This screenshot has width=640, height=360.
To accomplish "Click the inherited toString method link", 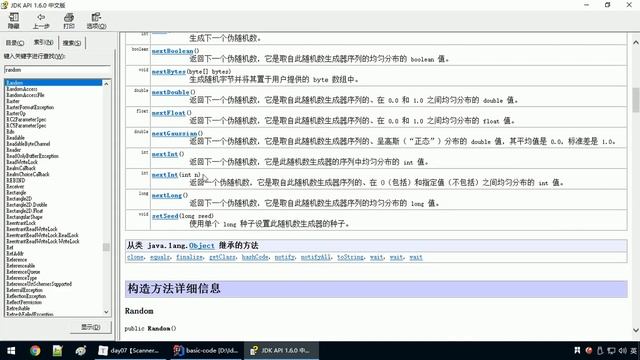I will [350, 257].
